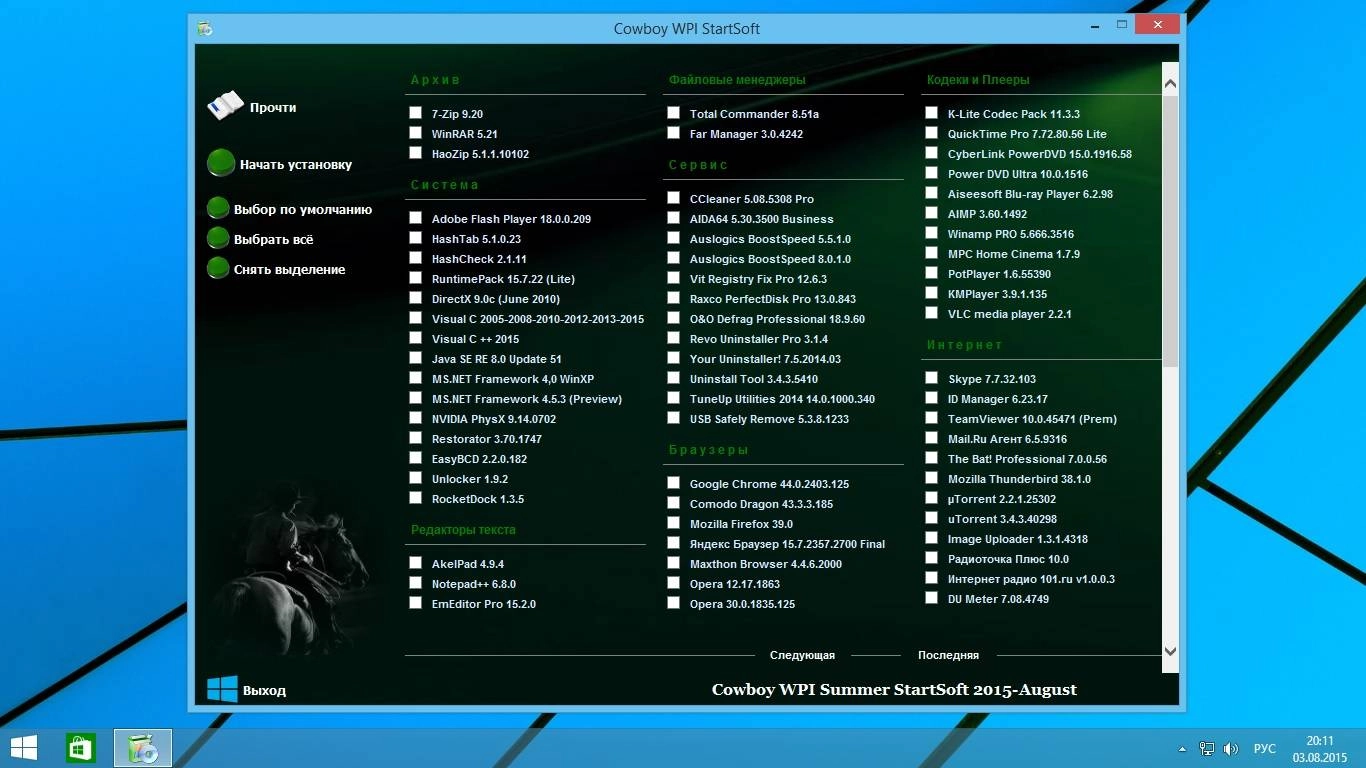This screenshot has height=768, width=1366.
Task: Click the network tray icon
Action: 1207,748
